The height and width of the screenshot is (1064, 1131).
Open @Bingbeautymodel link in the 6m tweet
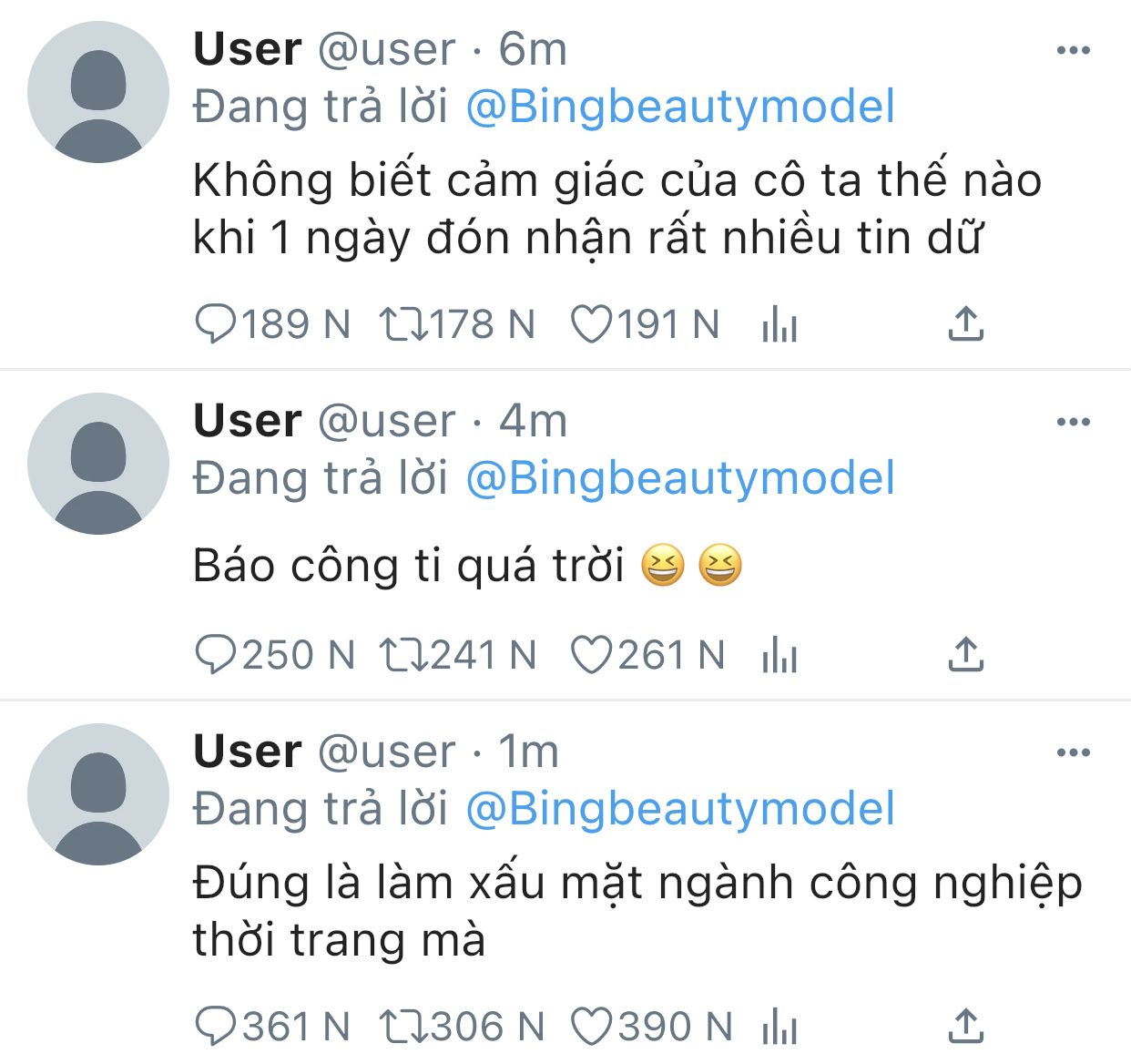pos(680,107)
